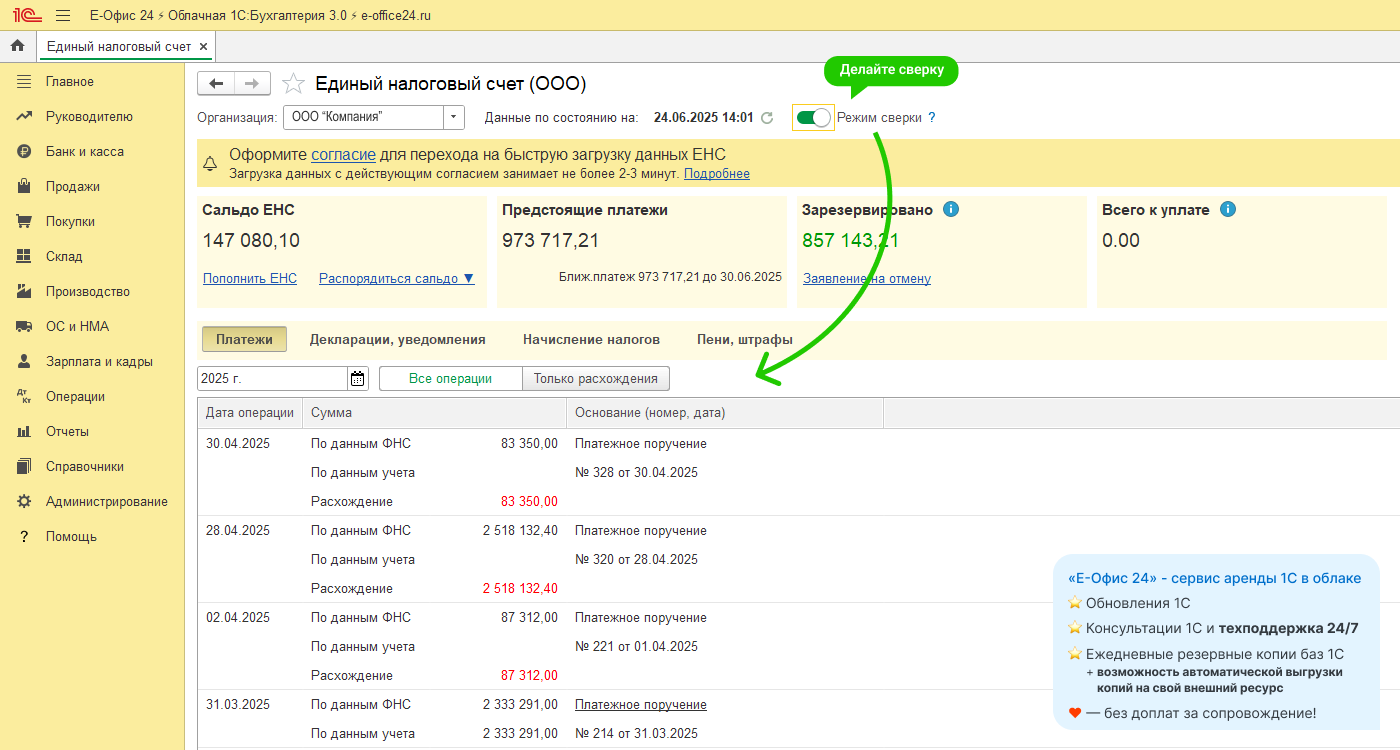The image size is (1400, 750).
Task: Select the Все операции filter
Action: tap(451, 379)
